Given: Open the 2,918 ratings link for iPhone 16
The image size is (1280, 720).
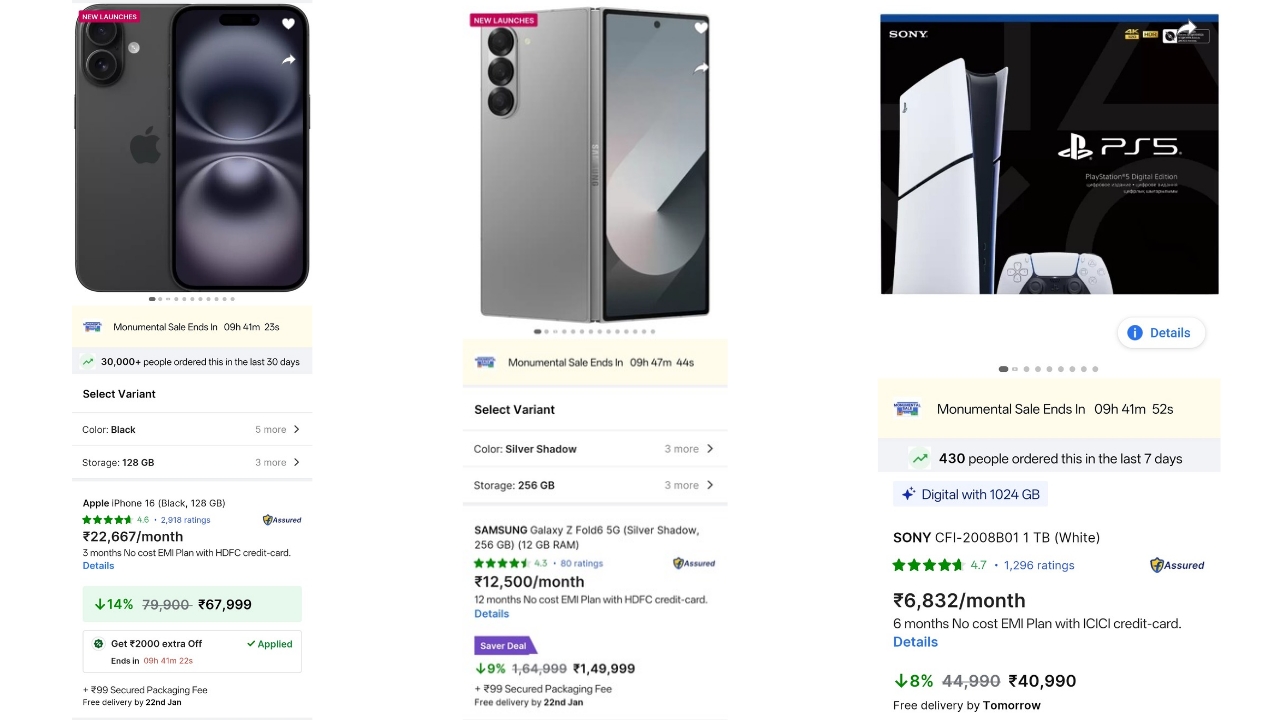Looking at the screenshot, I should pyautogui.click(x=184, y=519).
